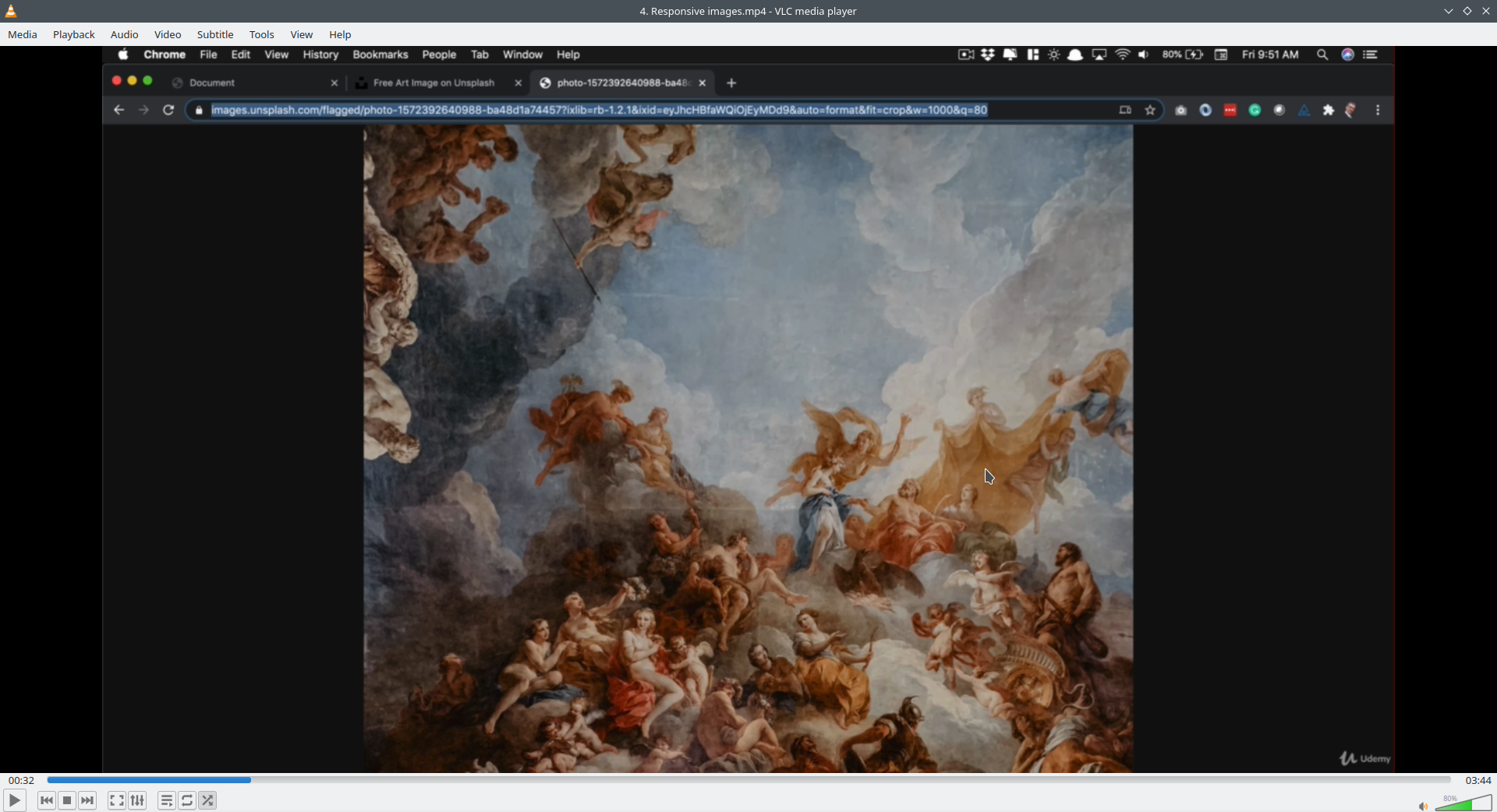Open the VLC Media menu
Screen dimensions: 1497x812
coord(23,34)
